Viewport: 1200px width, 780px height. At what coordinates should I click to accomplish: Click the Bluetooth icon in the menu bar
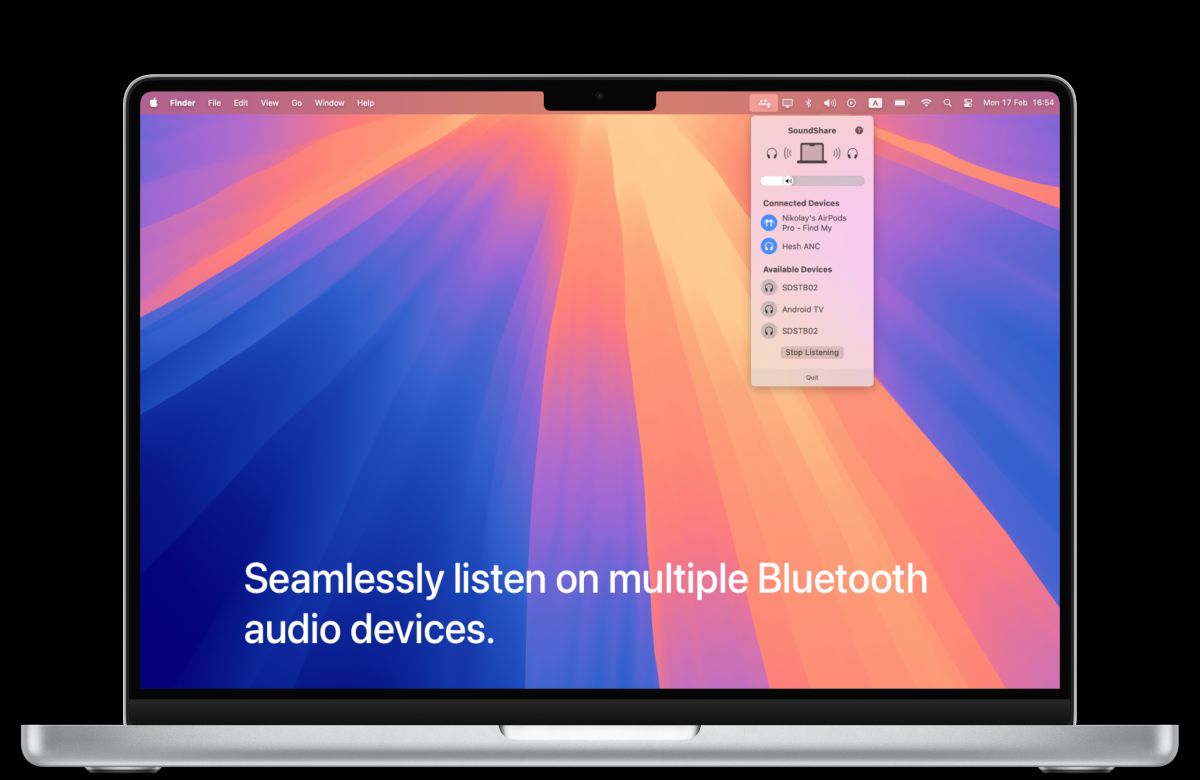808,102
